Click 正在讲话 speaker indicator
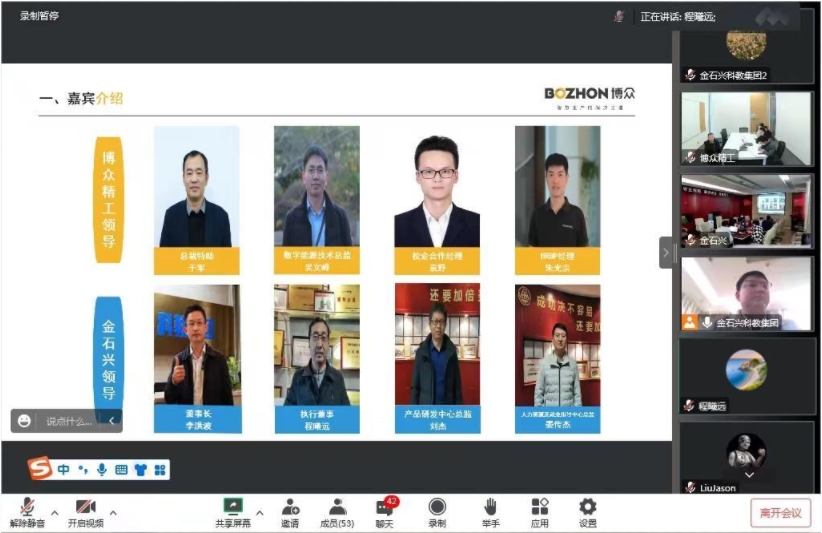 678,17
